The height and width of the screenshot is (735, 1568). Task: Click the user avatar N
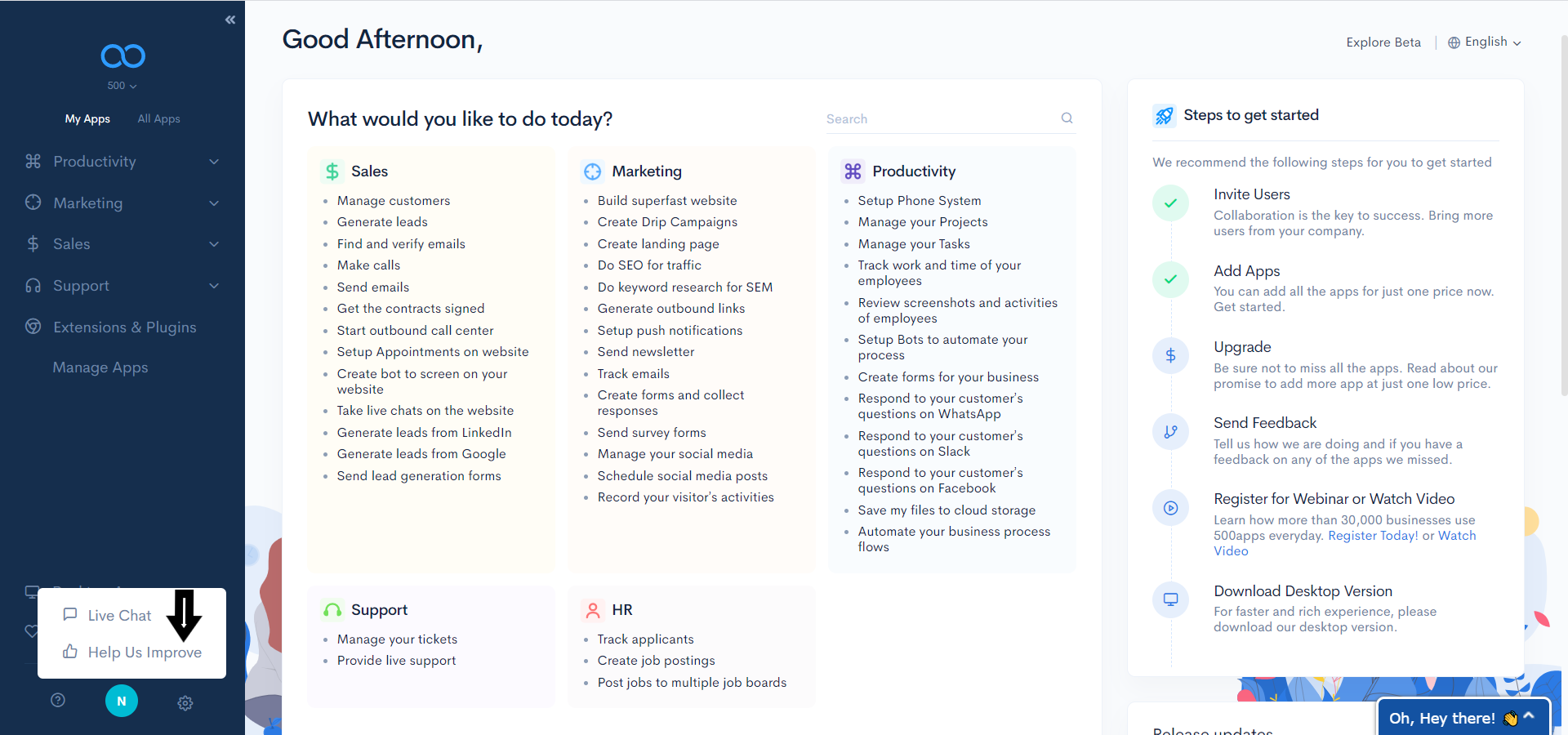coord(122,701)
